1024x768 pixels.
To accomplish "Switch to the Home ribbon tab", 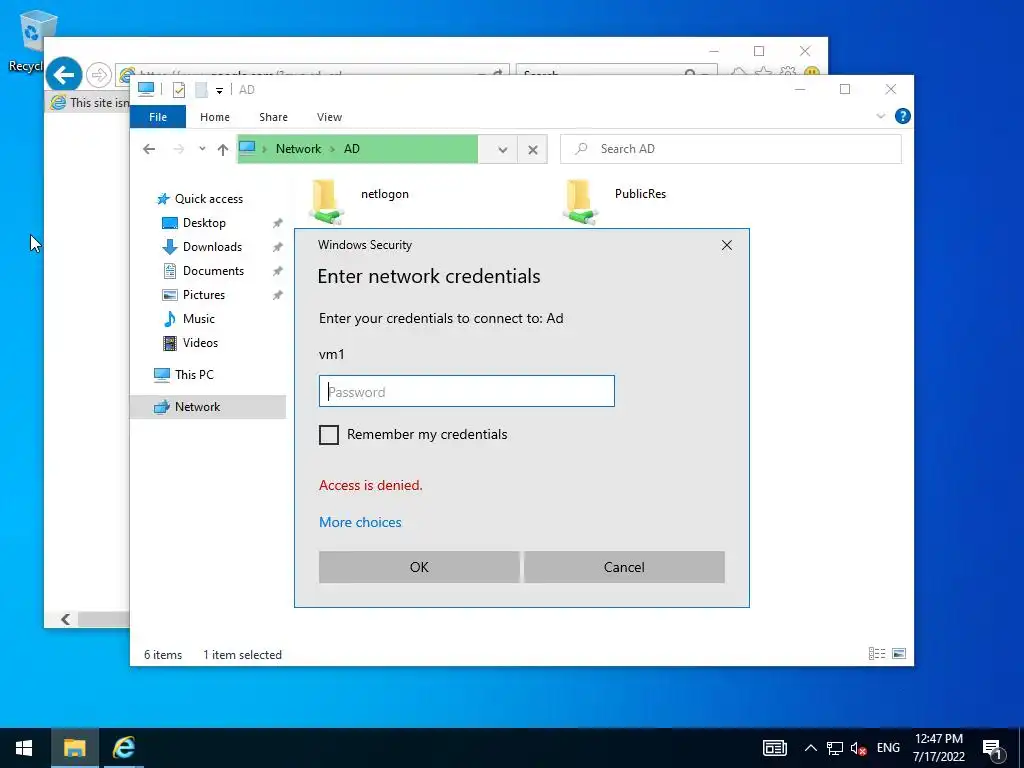I will [215, 117].
